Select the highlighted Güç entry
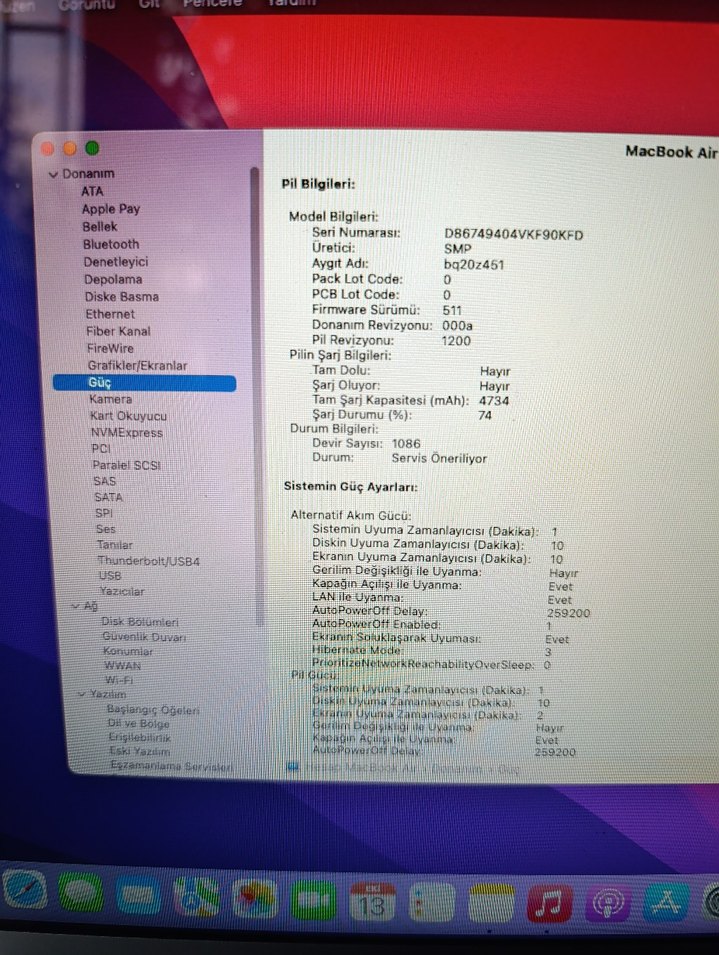719x955 pixels. (144, 382)
